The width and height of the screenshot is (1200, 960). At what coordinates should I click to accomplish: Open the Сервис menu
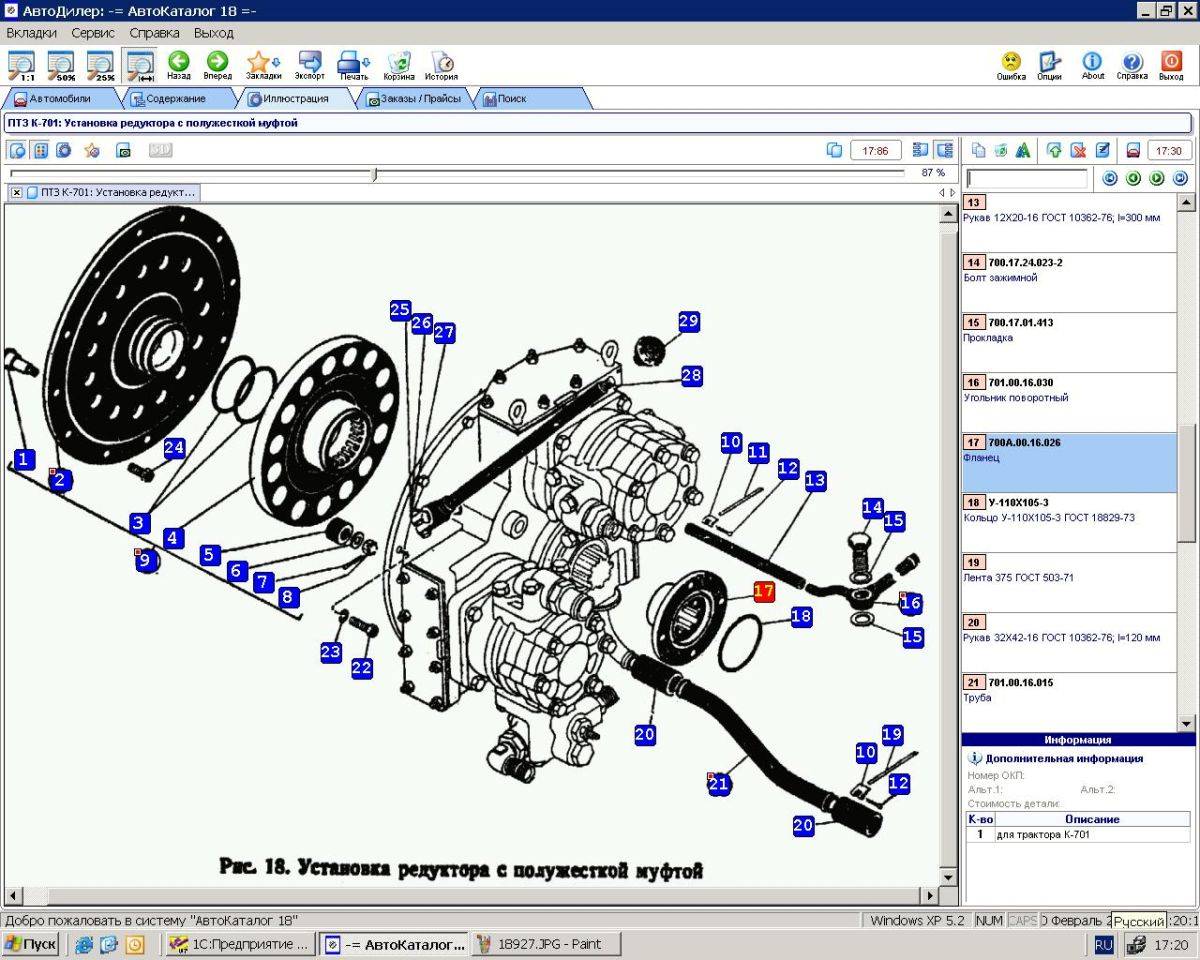[93, 33]
